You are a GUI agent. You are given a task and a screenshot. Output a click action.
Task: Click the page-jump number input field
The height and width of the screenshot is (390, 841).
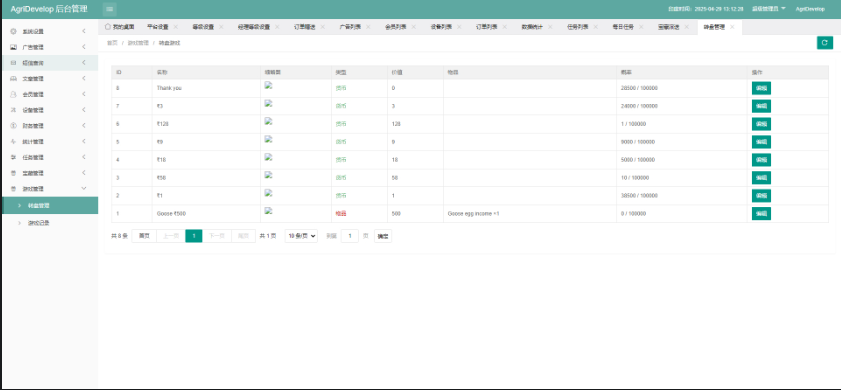click(x=350, y=236)
